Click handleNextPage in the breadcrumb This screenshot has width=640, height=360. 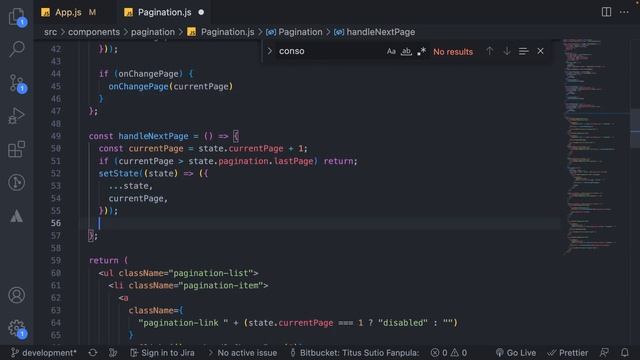point(380,32)
